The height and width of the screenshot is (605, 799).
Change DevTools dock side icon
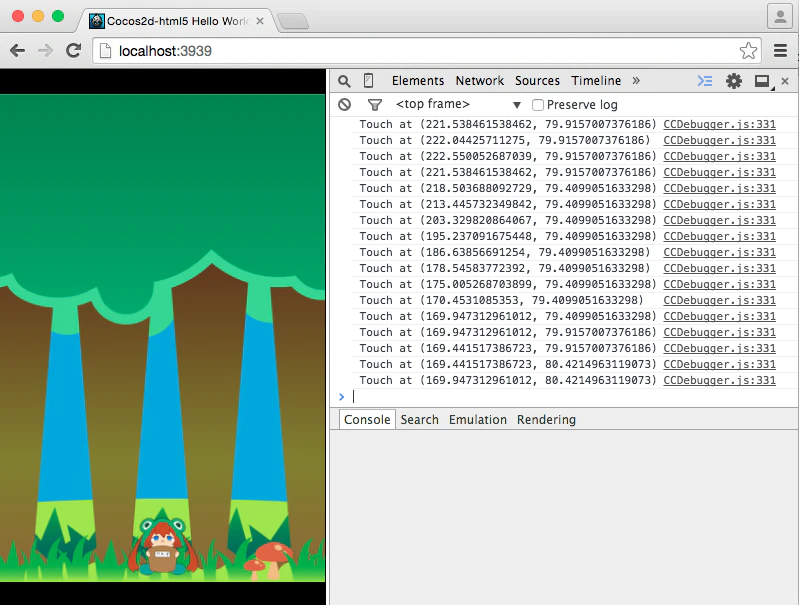point(763,82)
